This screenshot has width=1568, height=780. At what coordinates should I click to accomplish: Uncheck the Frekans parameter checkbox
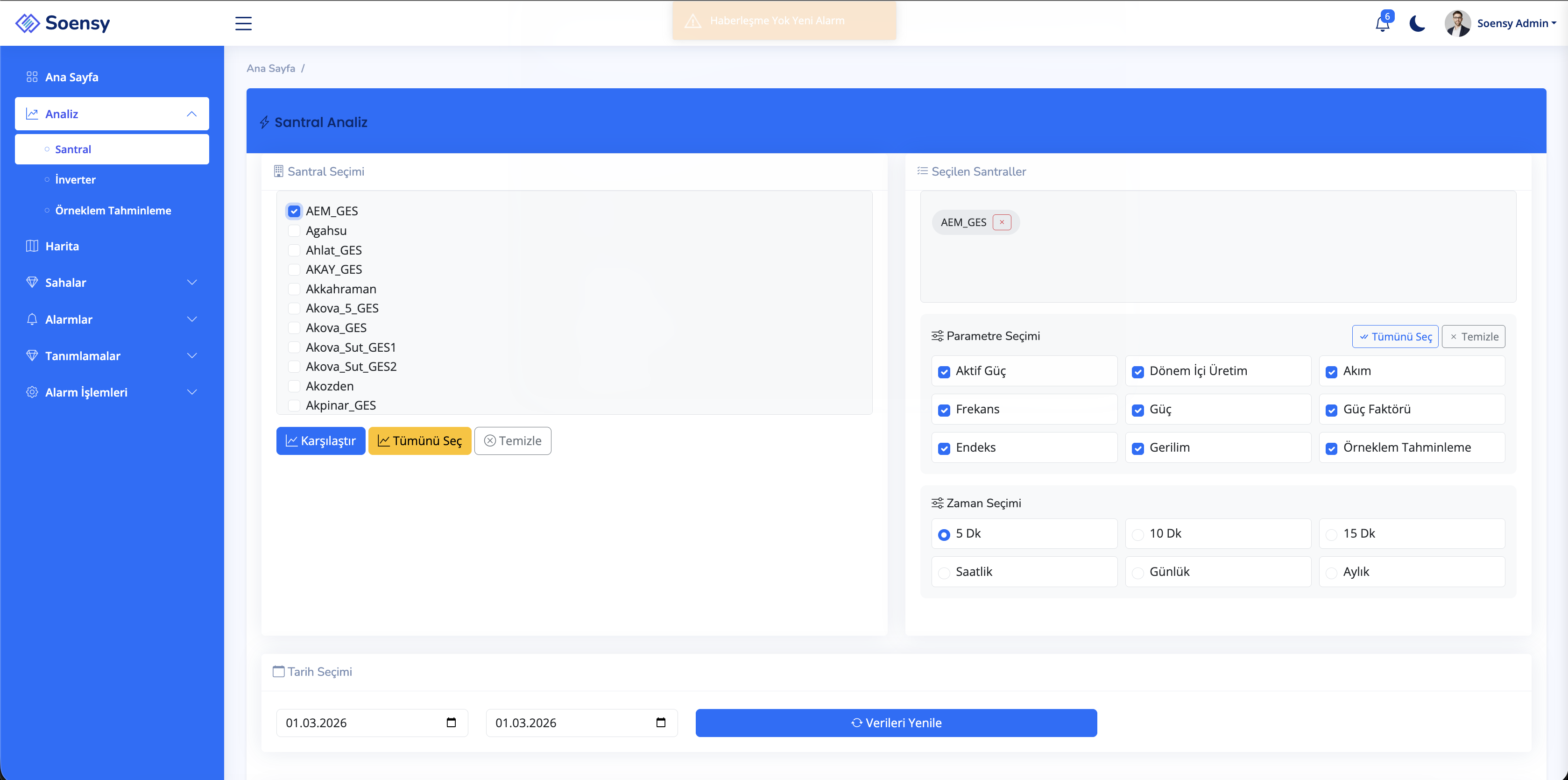(x=944, y=410)
